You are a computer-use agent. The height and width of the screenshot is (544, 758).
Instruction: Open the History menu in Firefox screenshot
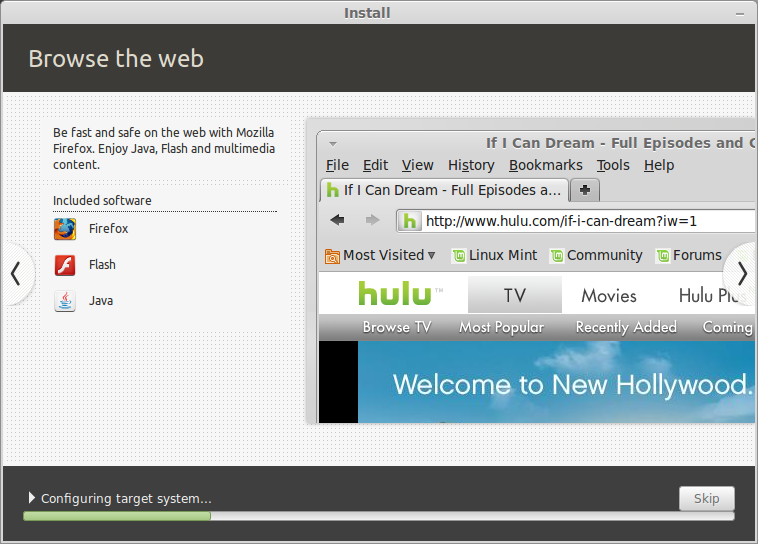coord(471,165)
